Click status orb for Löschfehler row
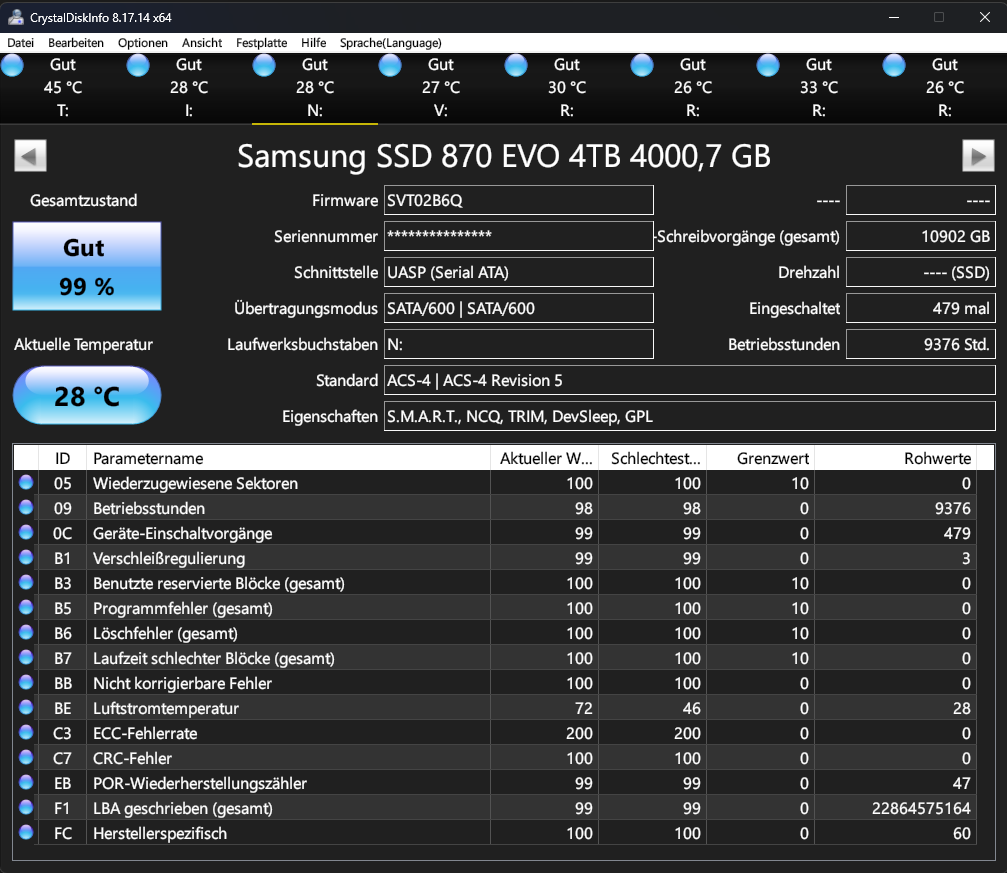Screen dimensions: 1007x873 26,632
